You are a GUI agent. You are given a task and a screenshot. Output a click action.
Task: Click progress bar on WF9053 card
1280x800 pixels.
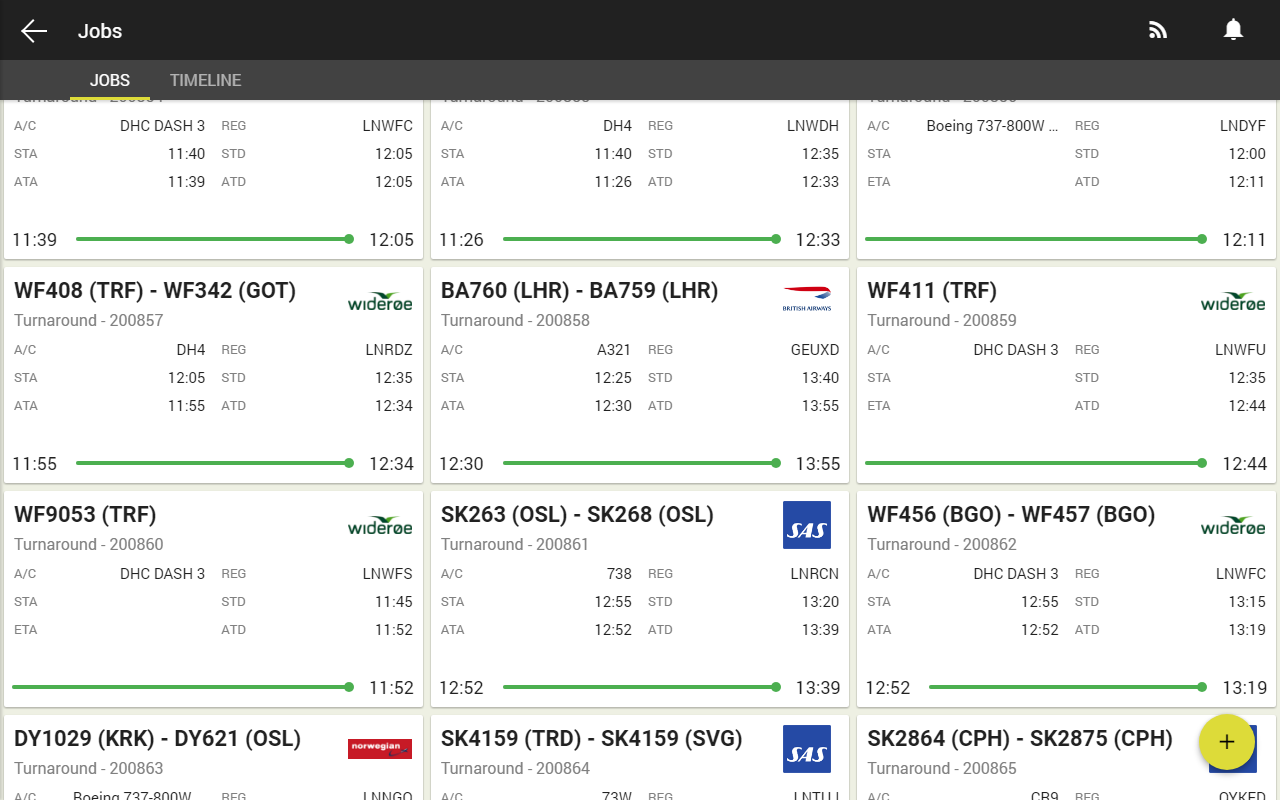(182, 687)
